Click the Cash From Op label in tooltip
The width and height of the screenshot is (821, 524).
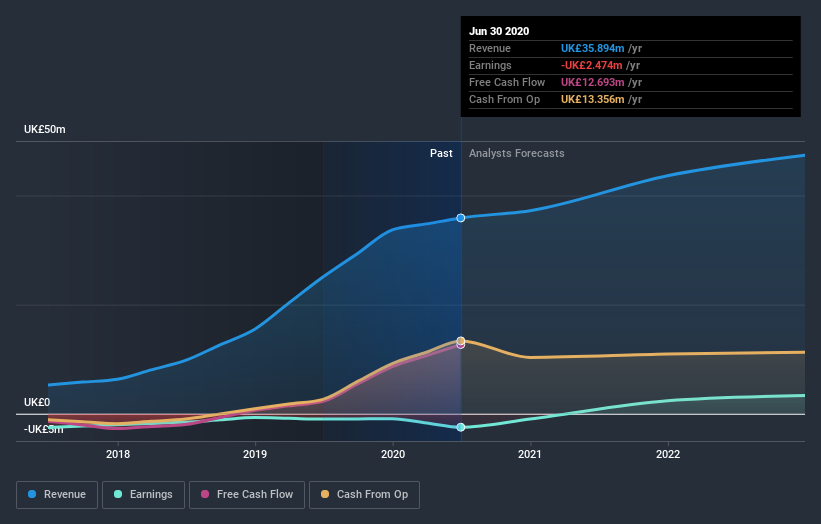[504, 99]
